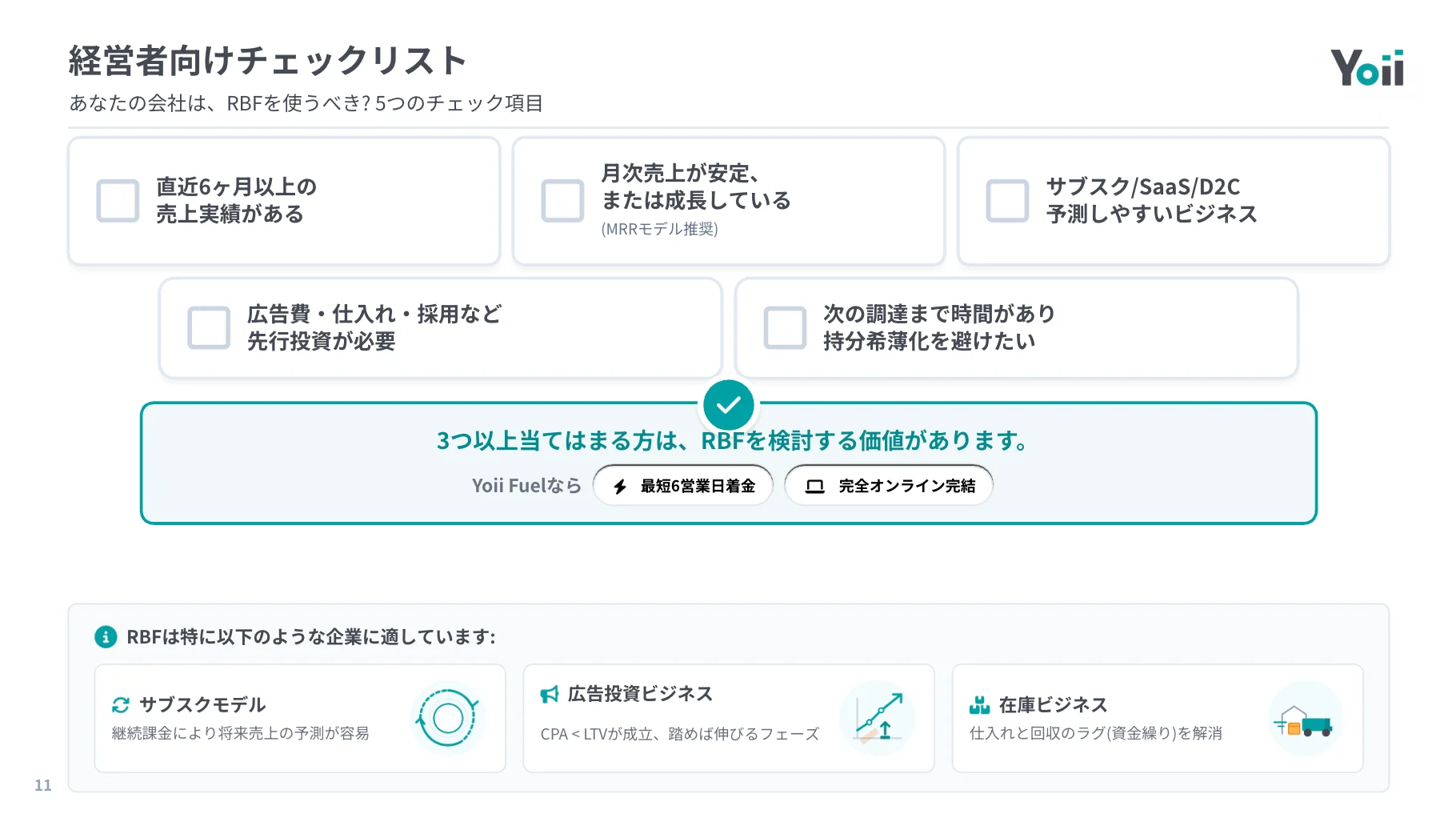Click the 経営者向けチェックリスト title
Viewport: 1456px width, 818px height.
click(268, 61)
